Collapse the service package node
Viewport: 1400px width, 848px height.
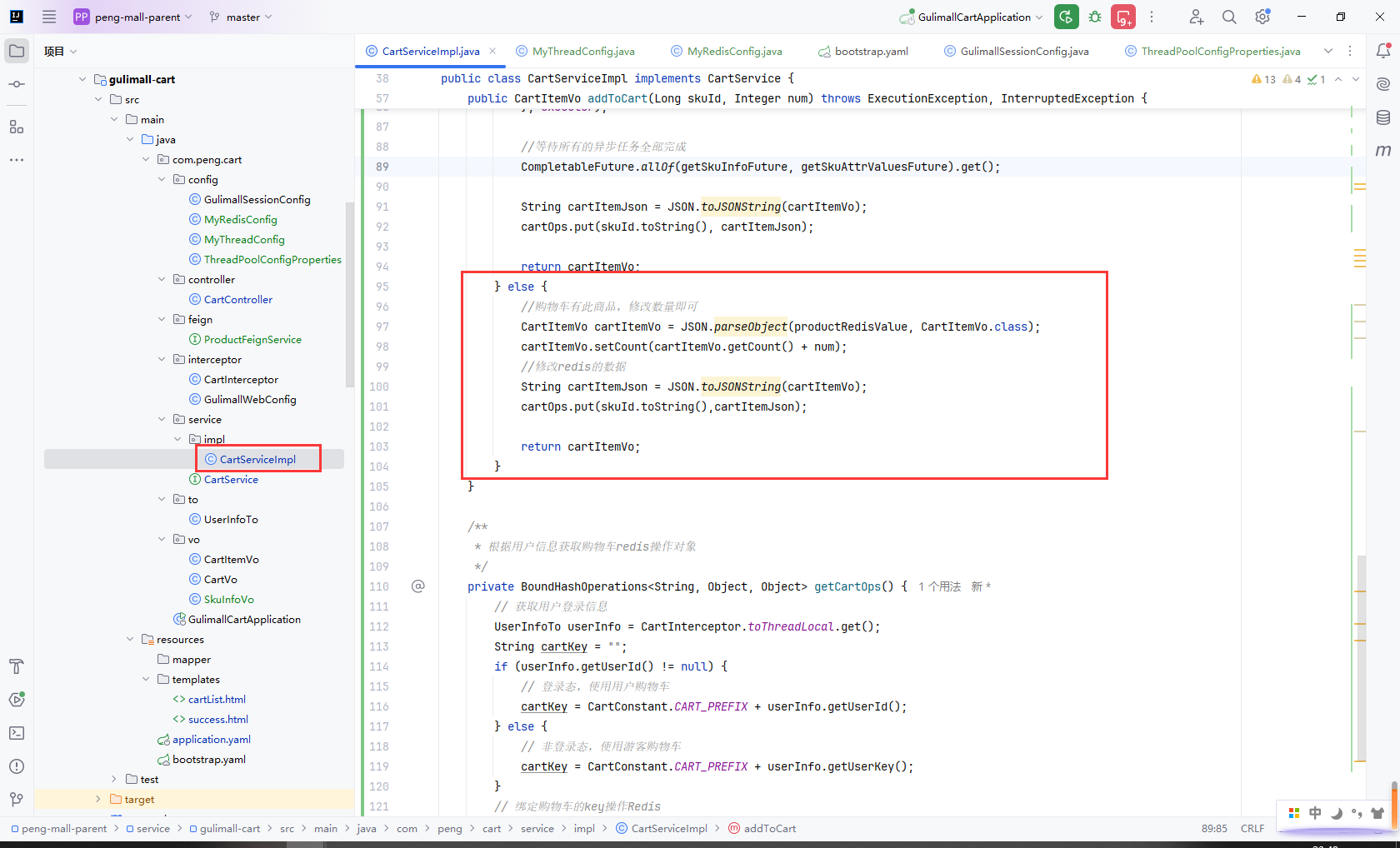click(x=162, y=419)
